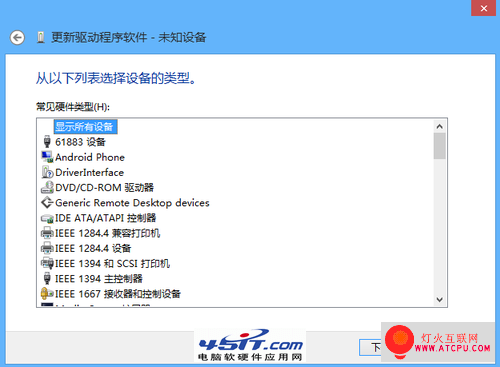Click the device icon beside the window title

tap(41, 37)
